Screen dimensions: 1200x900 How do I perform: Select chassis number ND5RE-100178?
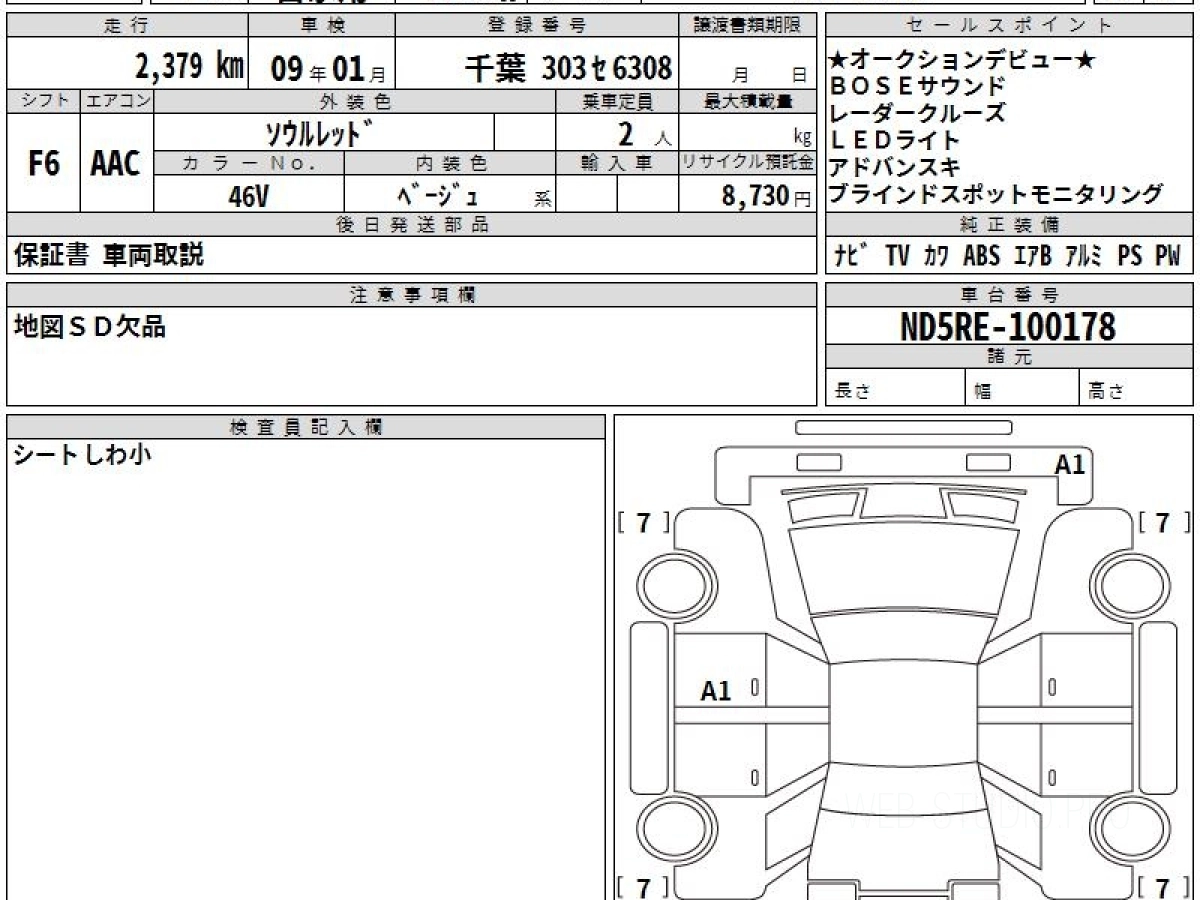[1008, 326]
